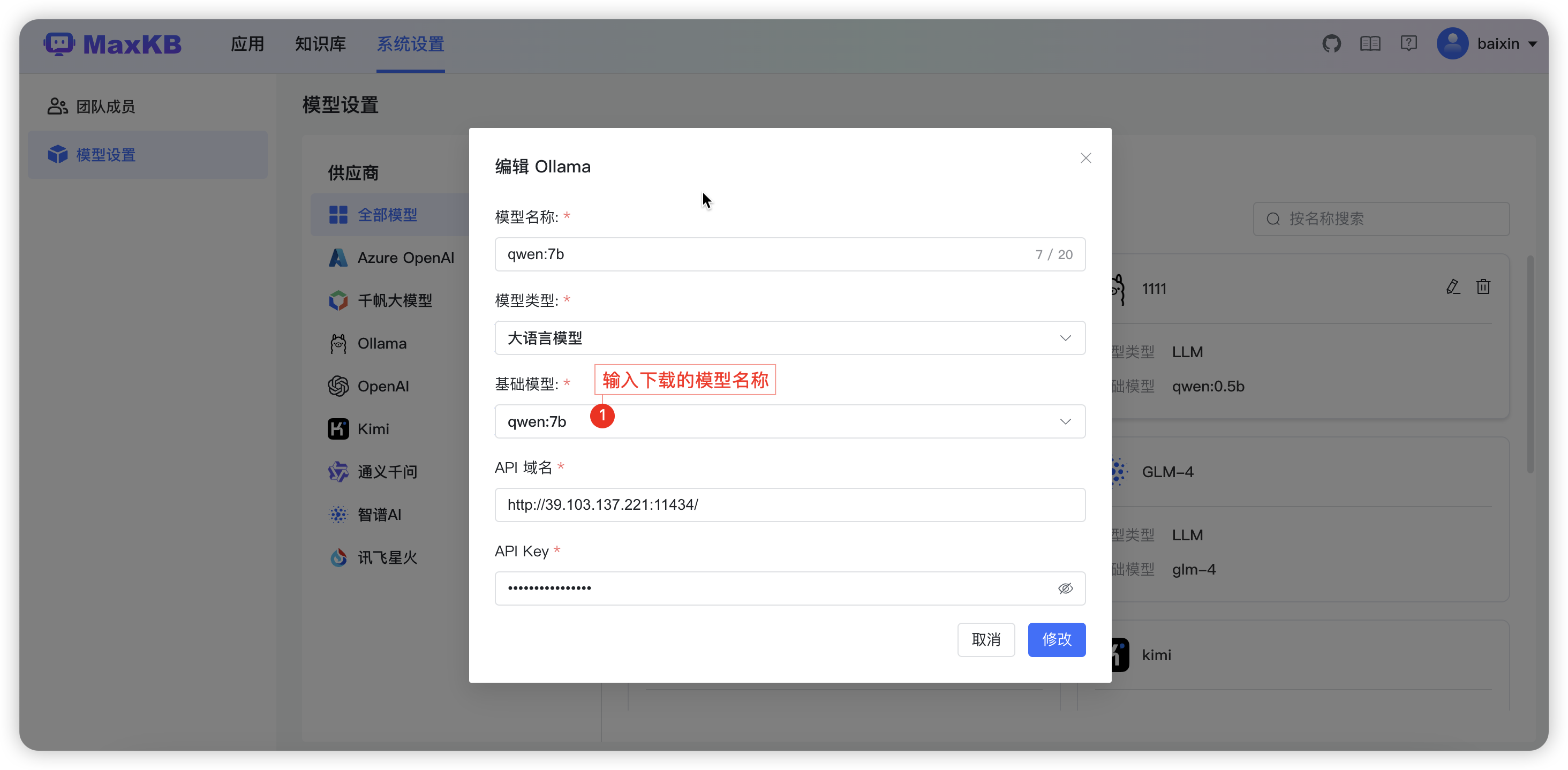Image resolution: width=1568 pixels, height=770 pixels.
Task: Switch to the 应用 tab
Action: click(247, 44)
